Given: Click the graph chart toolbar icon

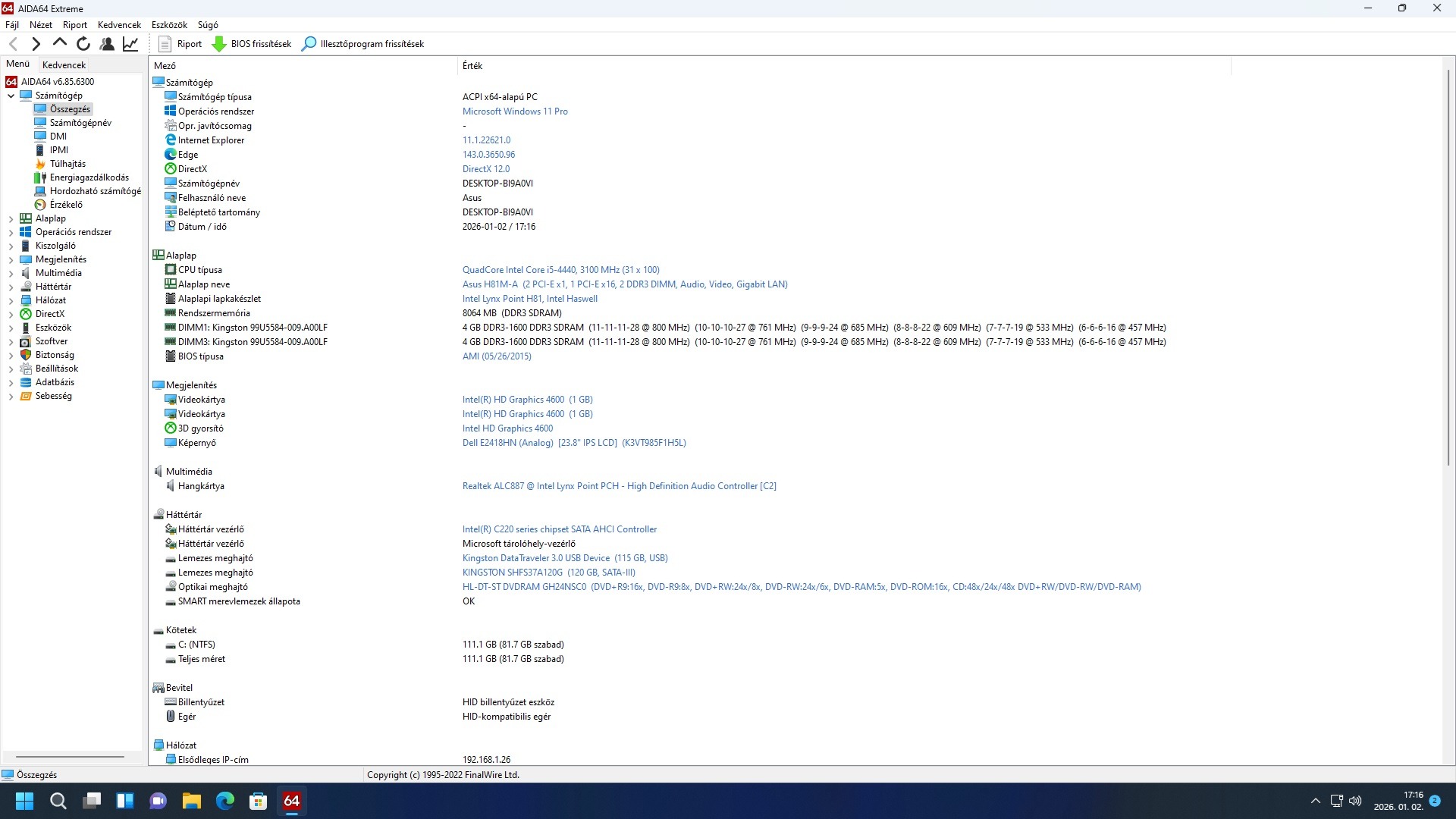Looking at the screenshot, I should coord(130,44).
